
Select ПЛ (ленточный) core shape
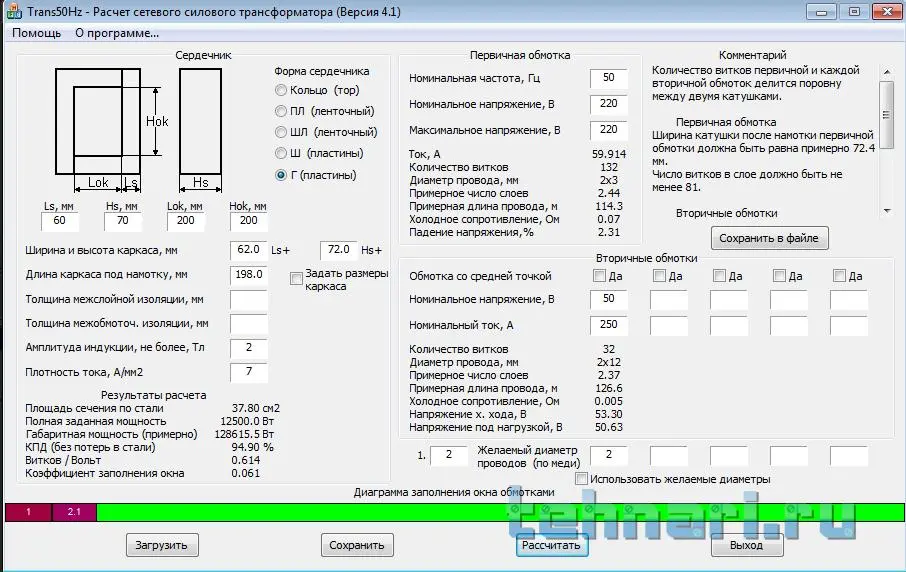click(281, 111)
